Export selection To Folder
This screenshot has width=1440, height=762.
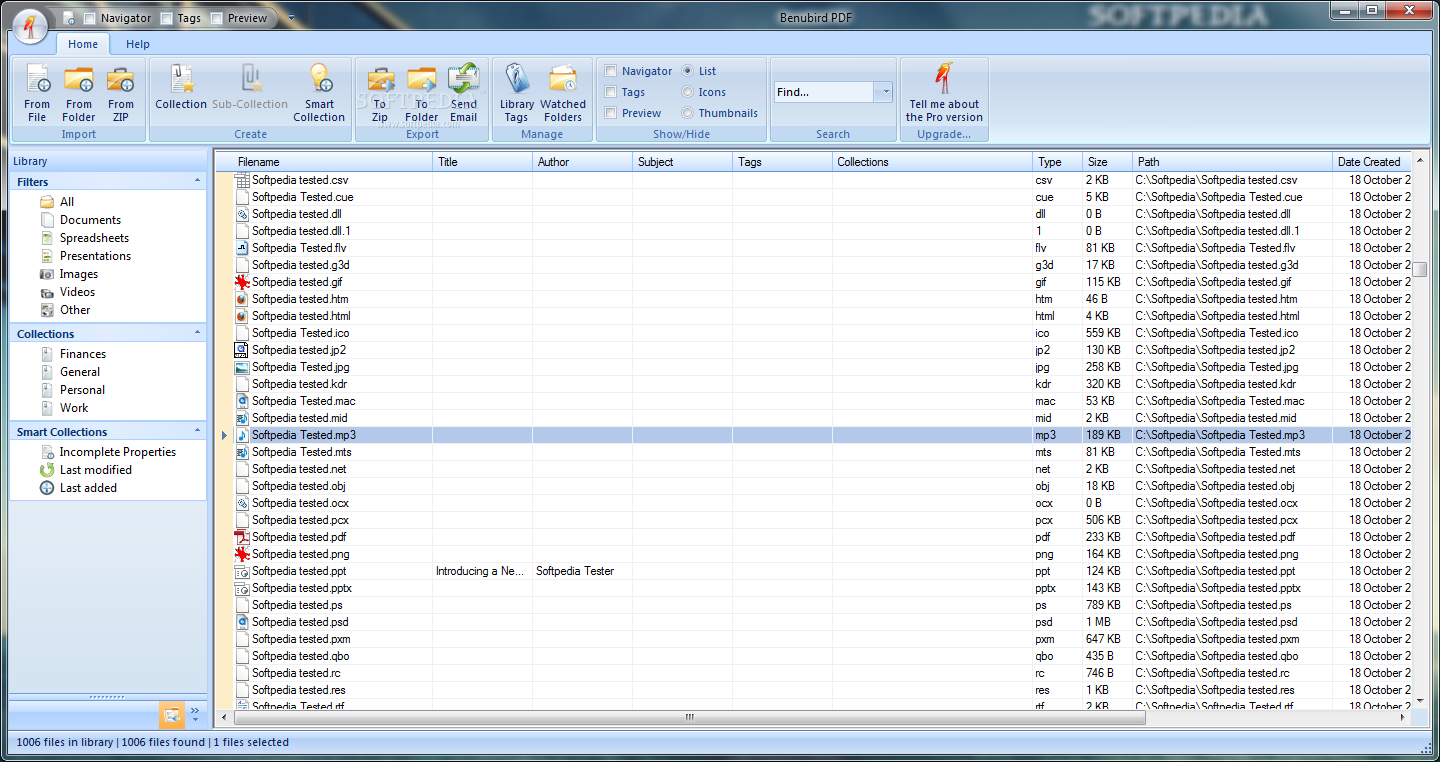pyautogui.click(x=422, y=93)
